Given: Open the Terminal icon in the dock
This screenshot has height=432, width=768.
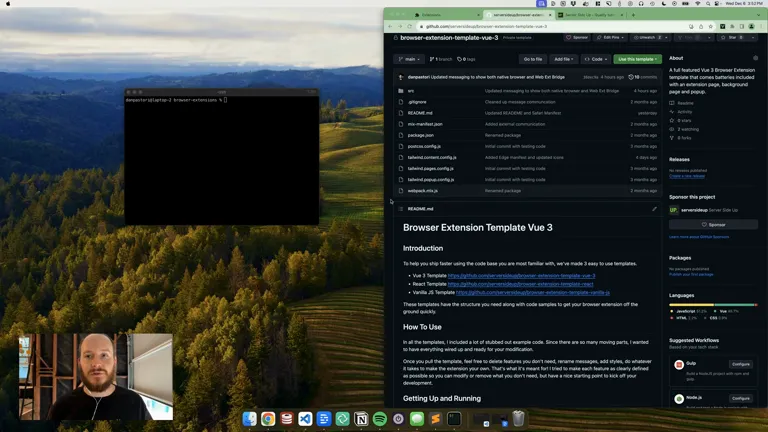Looking at the screenshot, I should coord(454,419).
